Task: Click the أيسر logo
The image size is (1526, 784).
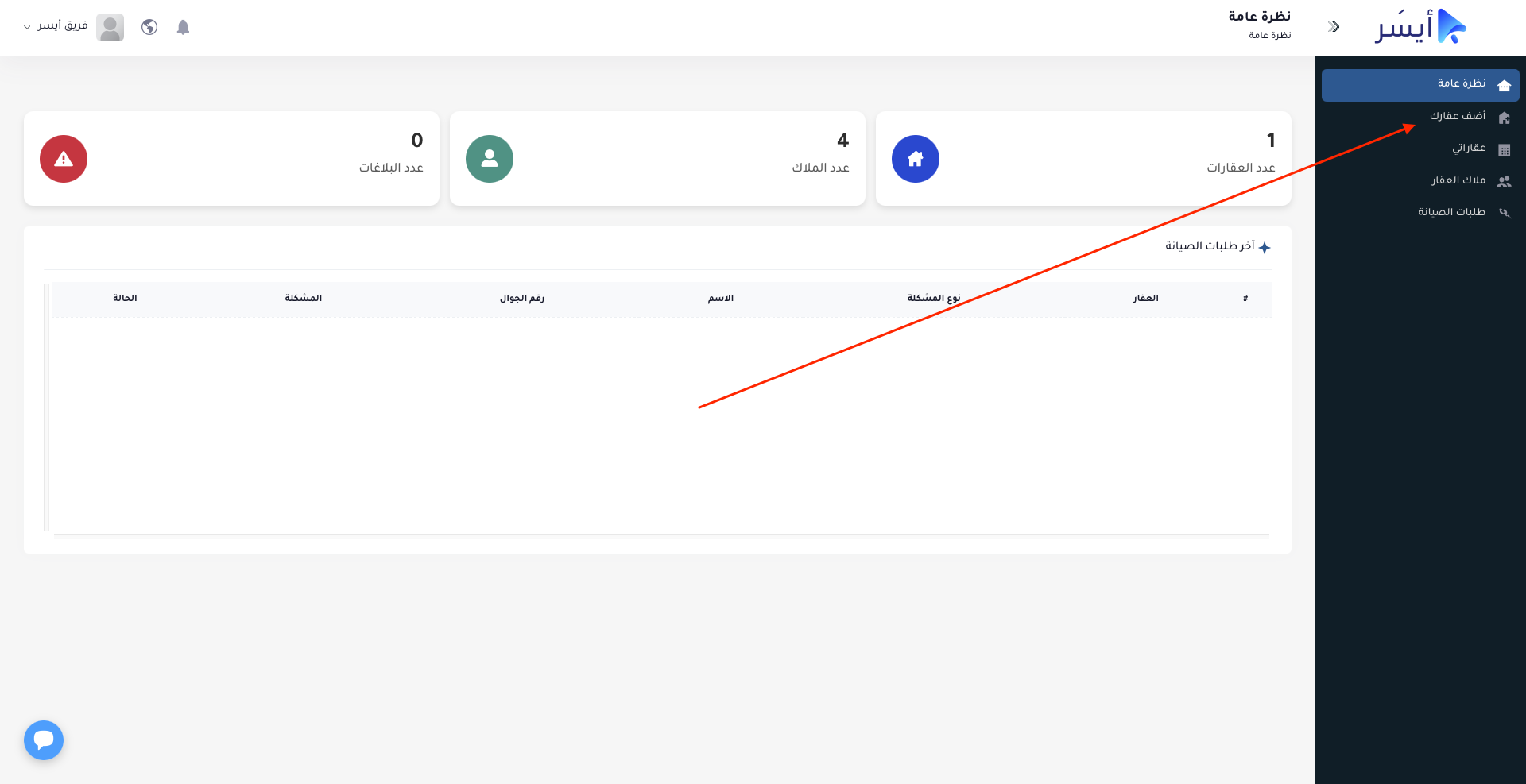Action: 1420,27
